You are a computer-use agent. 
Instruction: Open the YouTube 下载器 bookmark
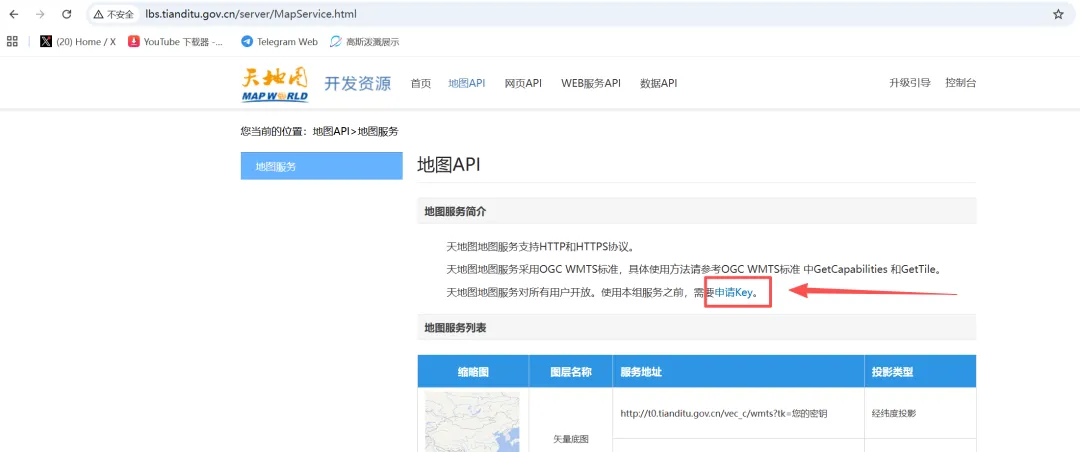176,41
